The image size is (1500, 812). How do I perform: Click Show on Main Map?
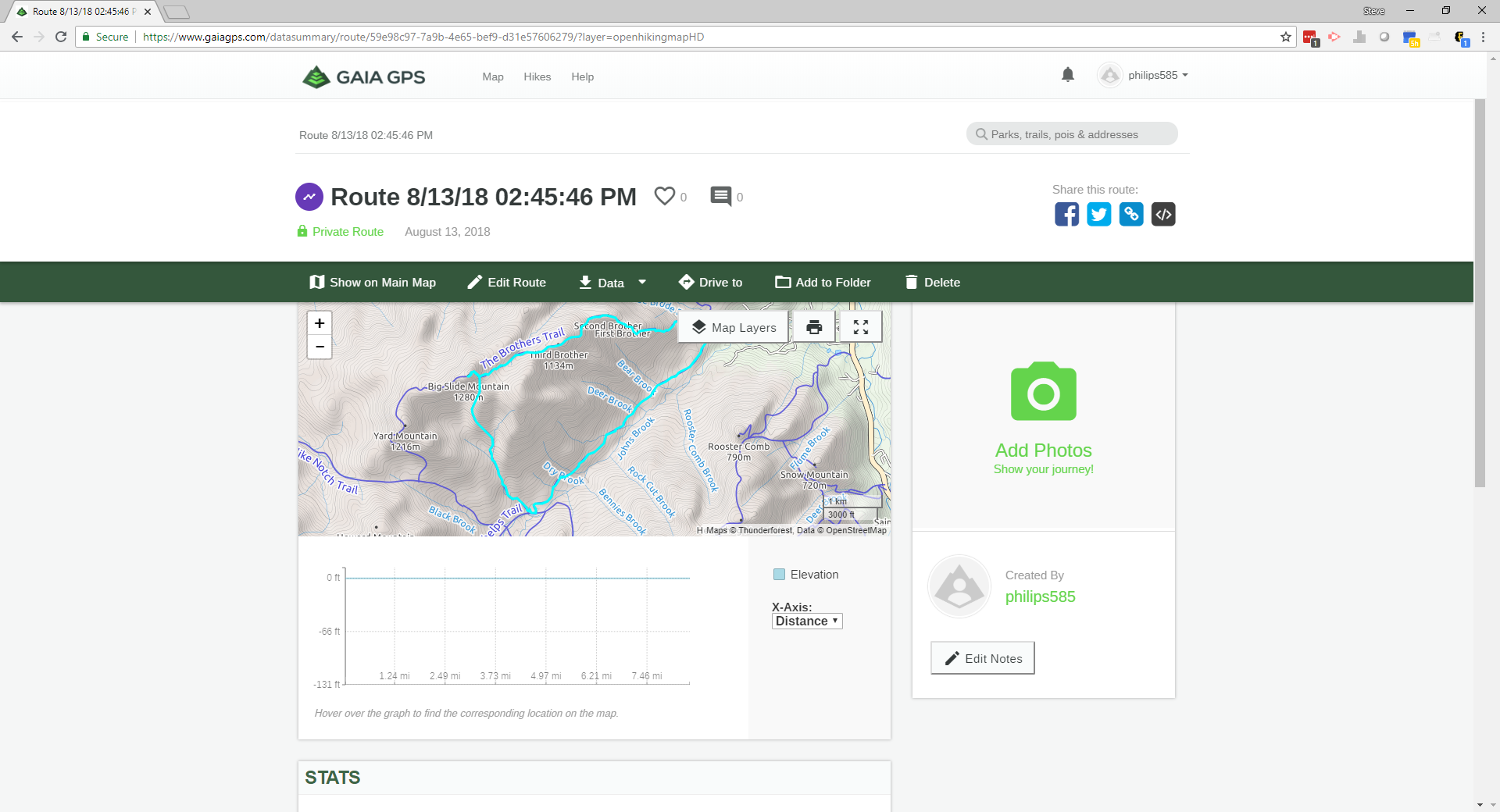[x=373, y=283]
